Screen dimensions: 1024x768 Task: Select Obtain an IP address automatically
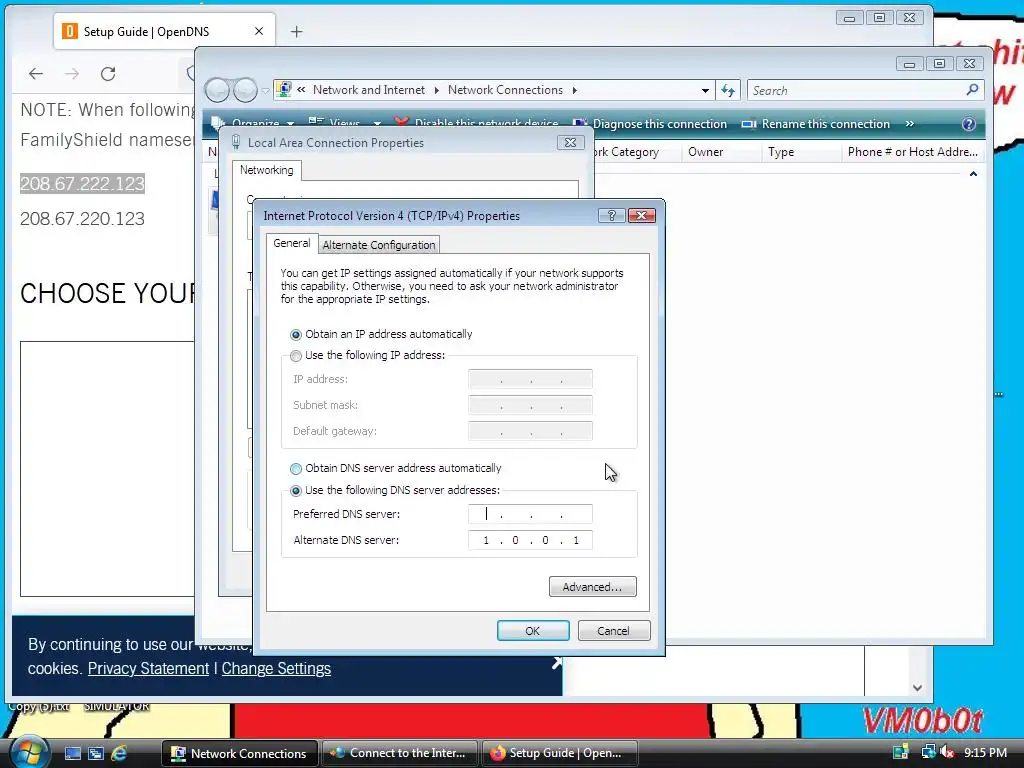[296, 334]
